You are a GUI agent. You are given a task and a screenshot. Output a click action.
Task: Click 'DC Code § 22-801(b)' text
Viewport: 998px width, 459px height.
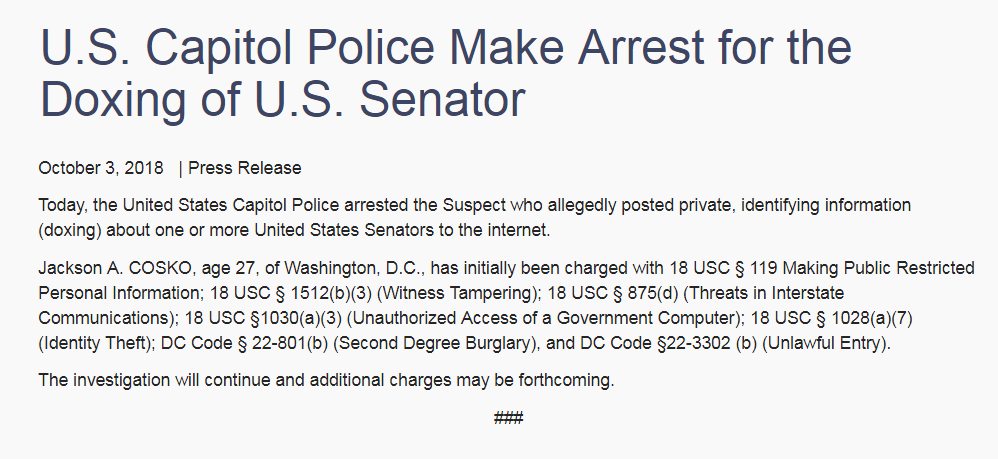[x=244, y=343]
